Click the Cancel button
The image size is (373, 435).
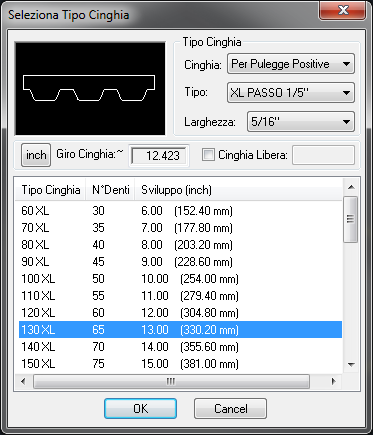(x=230, y=408)
